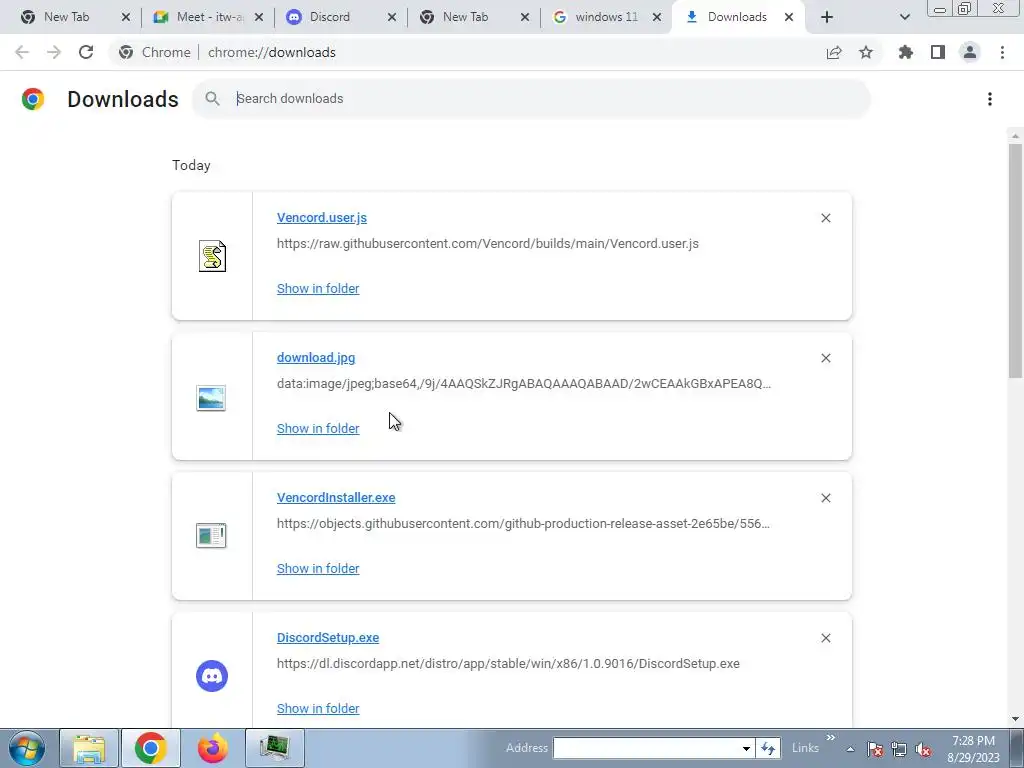This screenshot has width=1024, height=768.
Task: Bookmark this page with the star icon
Action: pyautogui.click(x=866, y=52)
